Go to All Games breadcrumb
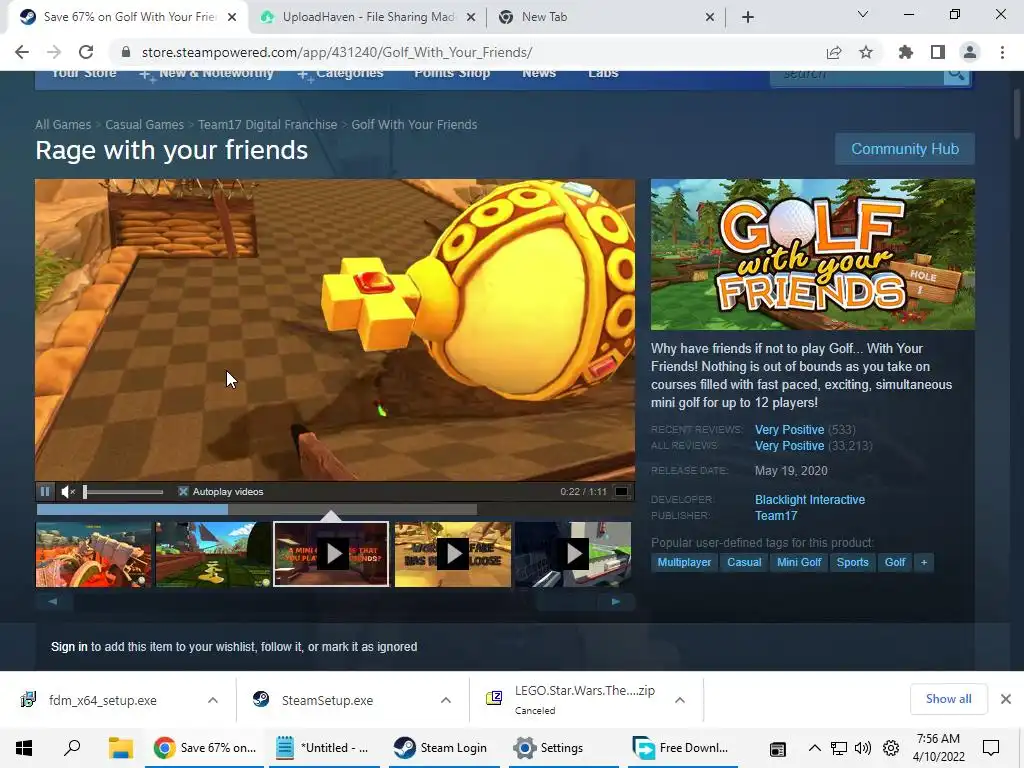The height and width of the screenshot is (768, 1024). click(x=63, y=125)
